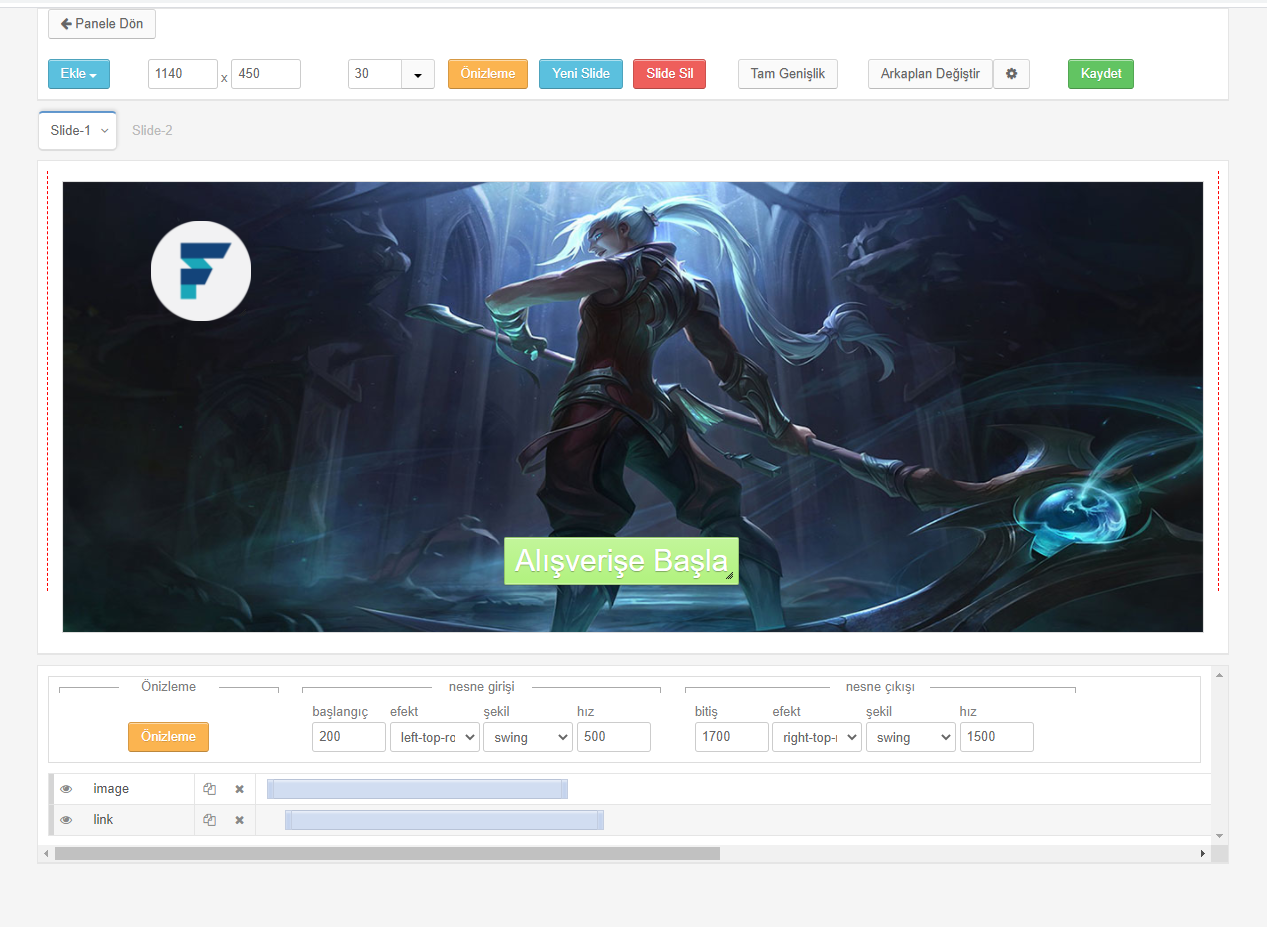Click the grid size field showing 30
Viewport: 1267px width, 927px height.
[x=375, y=74]
